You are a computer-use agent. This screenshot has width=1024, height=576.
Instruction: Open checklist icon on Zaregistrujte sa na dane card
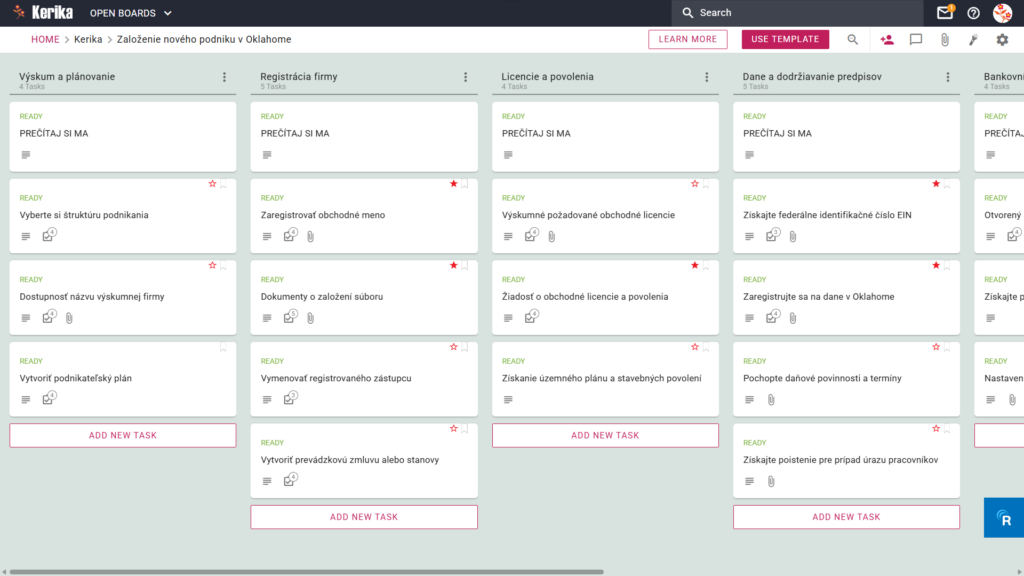(773, 317)
